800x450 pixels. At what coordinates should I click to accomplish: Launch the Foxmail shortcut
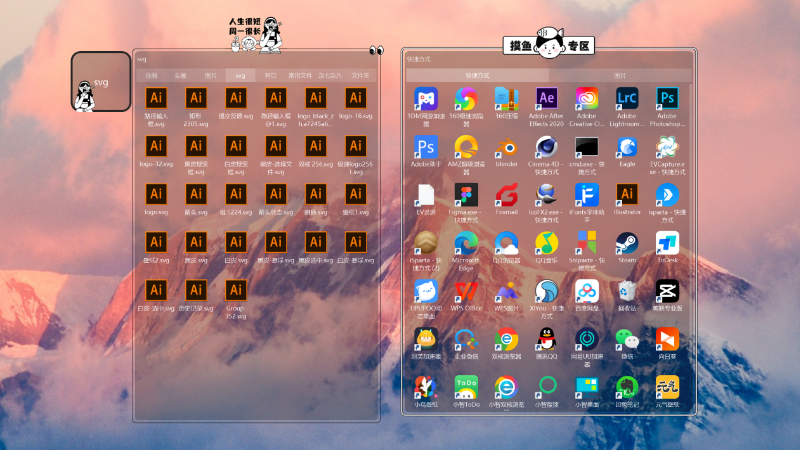[507, 195]
